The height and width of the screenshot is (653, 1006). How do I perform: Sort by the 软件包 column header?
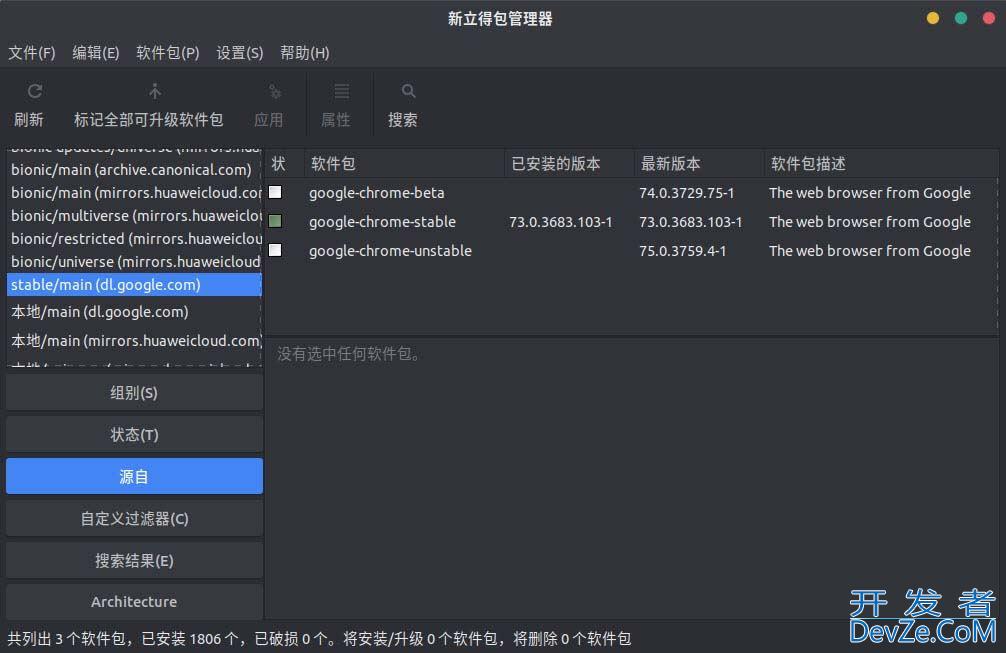tap(404, 164)
